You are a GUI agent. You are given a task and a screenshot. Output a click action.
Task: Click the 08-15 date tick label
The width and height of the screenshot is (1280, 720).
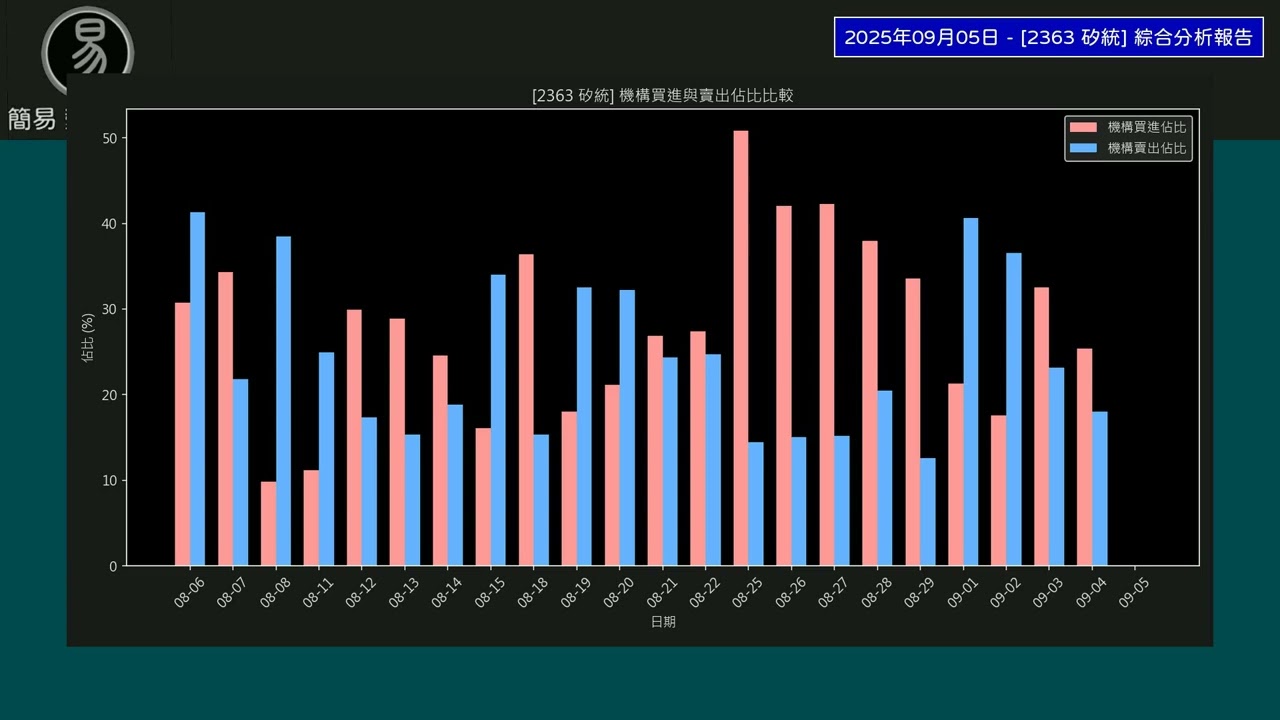click(490, 592)
